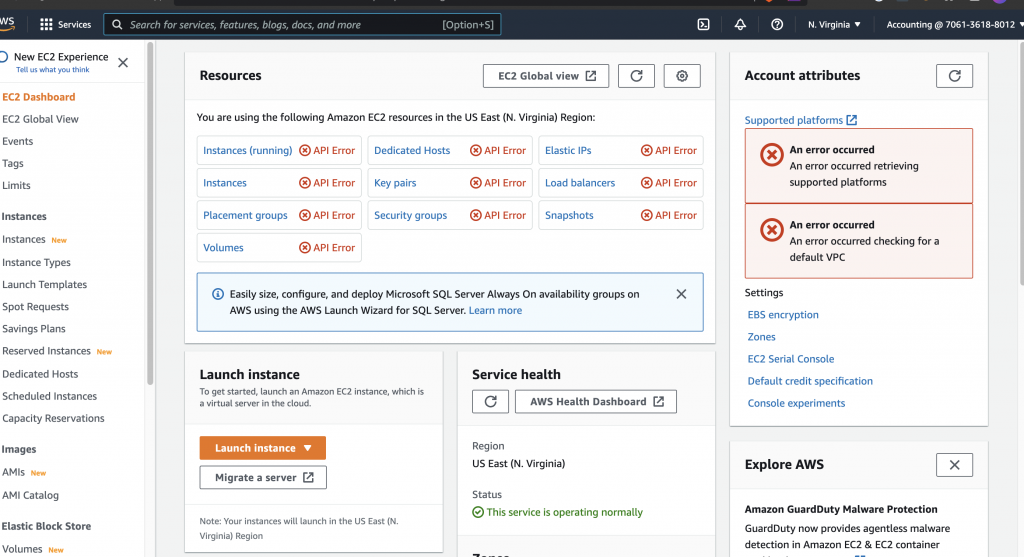Refresh Account attributes panel
The image size is (1024, 557).
tap(954, 76)
